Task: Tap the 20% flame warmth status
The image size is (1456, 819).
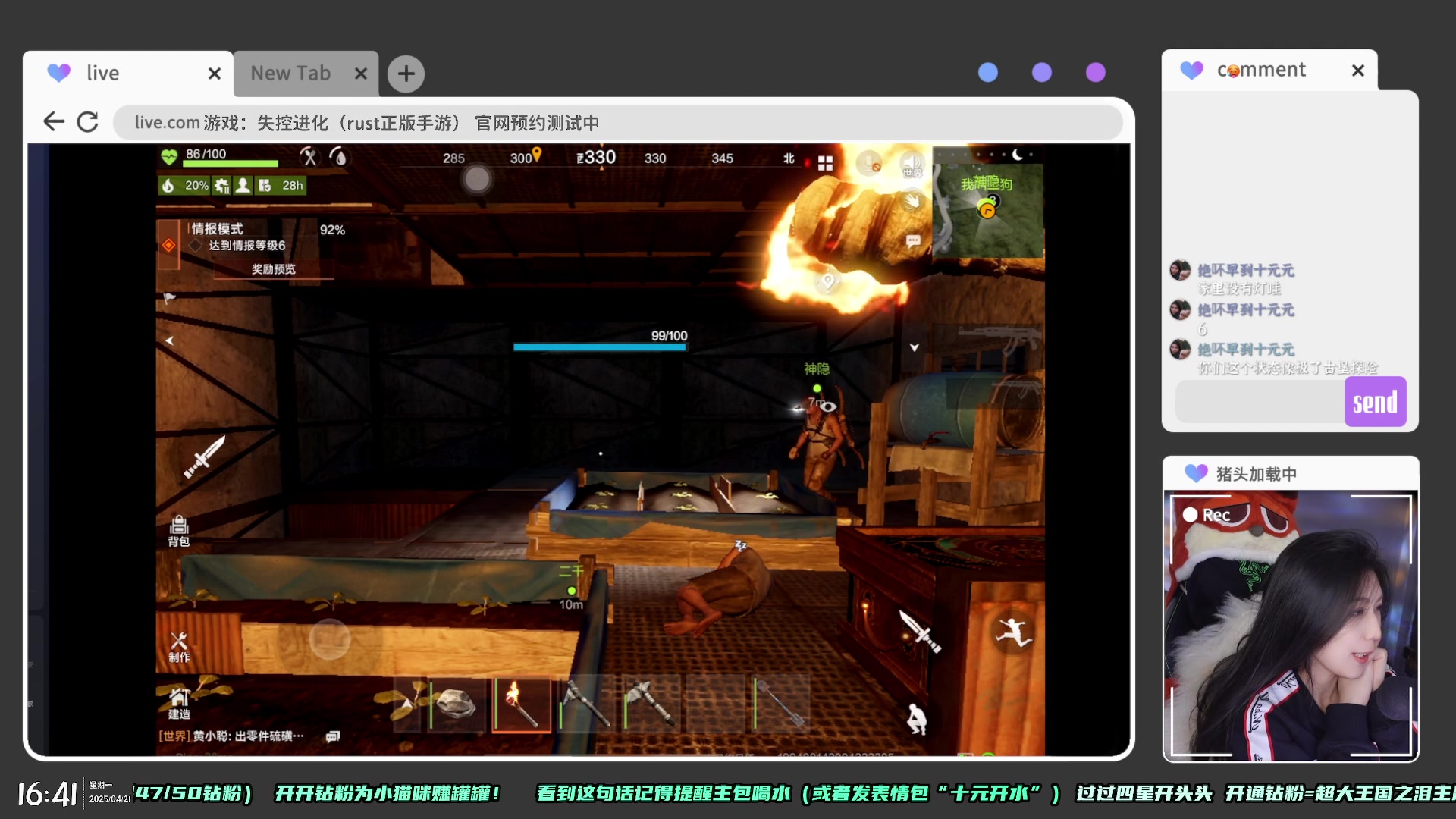Action: click(185, 186)
